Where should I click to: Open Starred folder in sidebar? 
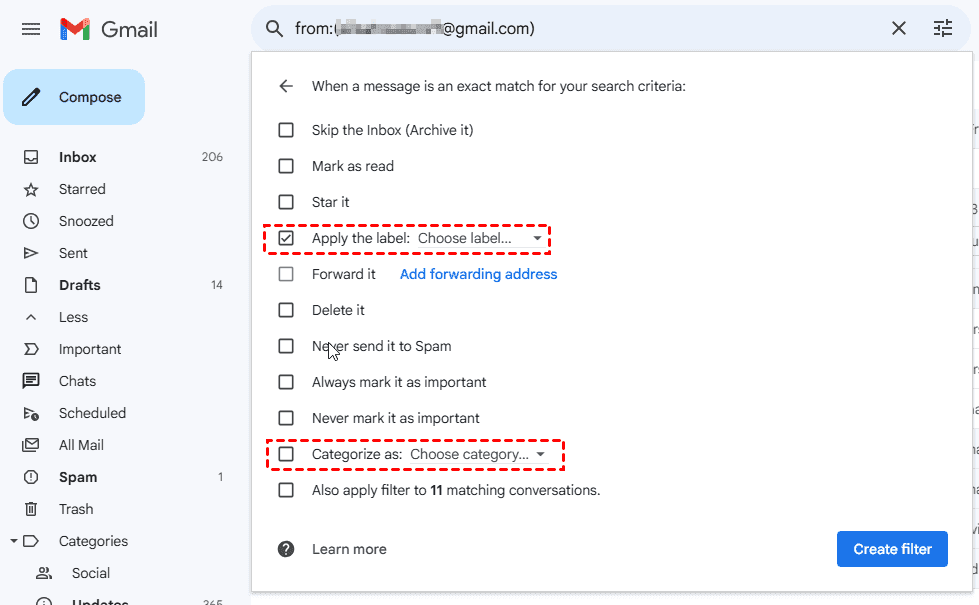pyautogui.click(x=82, y=189)
